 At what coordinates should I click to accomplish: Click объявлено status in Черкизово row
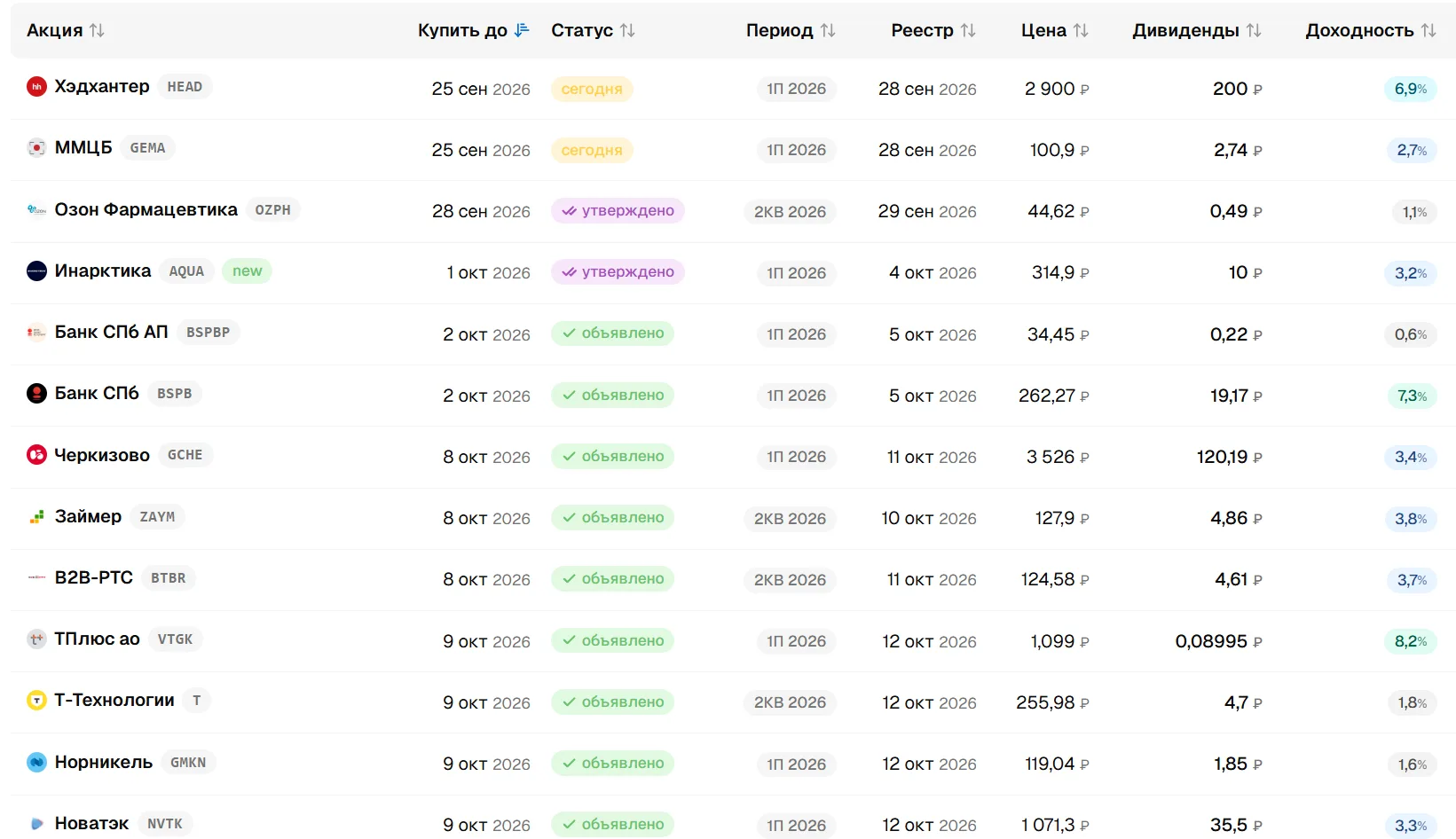(612, 457)
